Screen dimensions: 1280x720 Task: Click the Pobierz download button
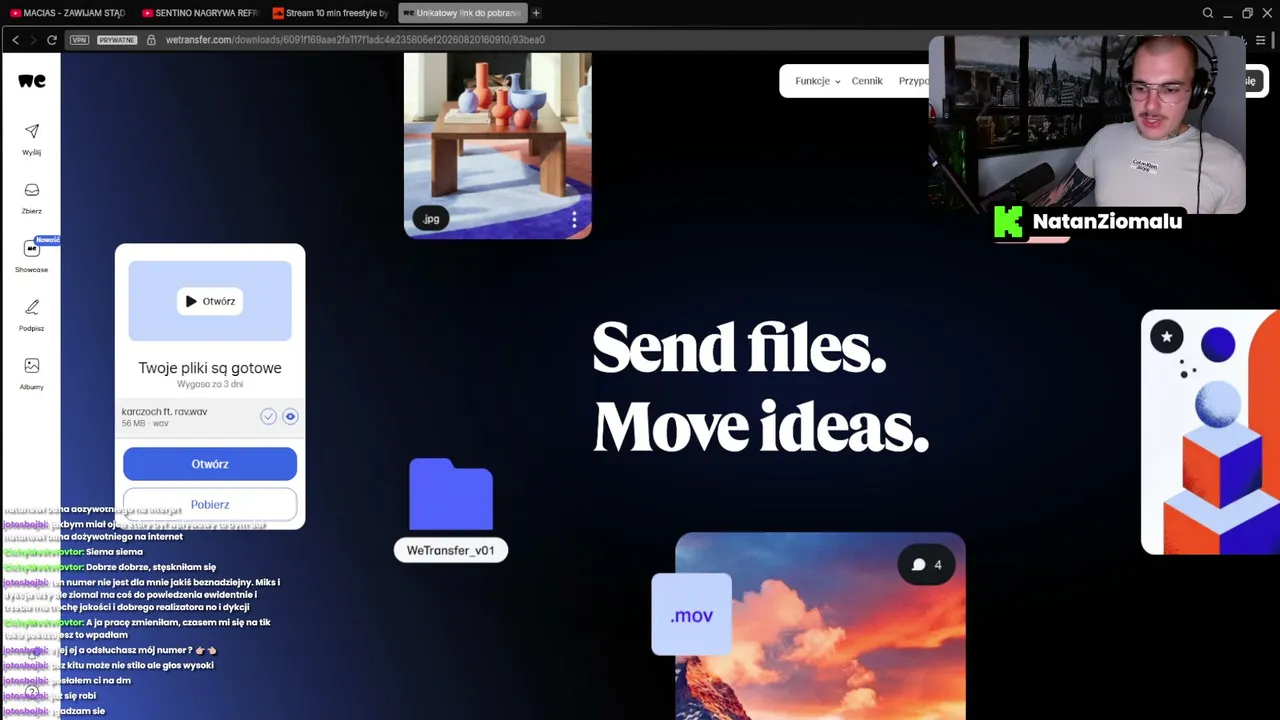click(x=210, y=505)
